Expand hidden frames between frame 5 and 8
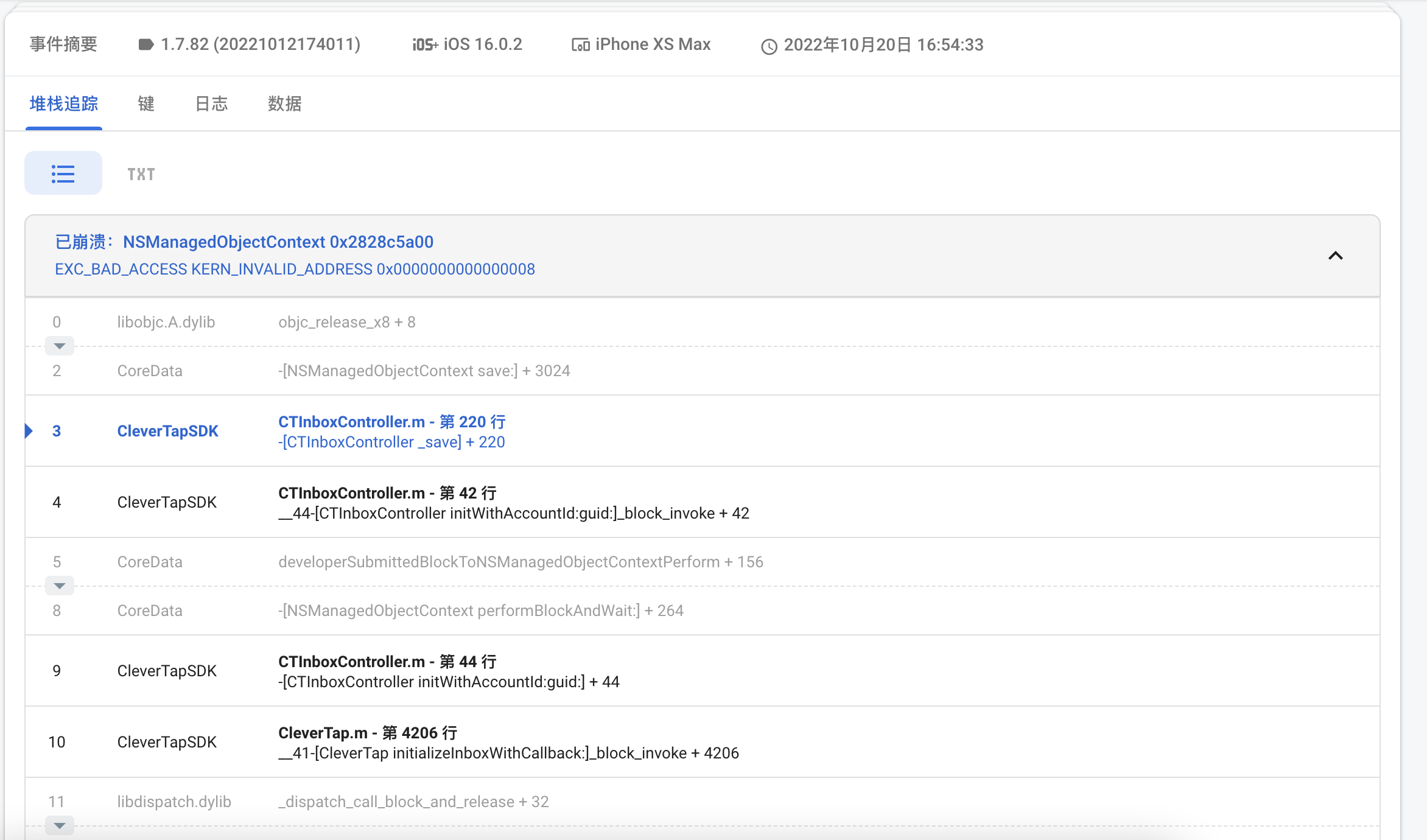 coord(59,585)
